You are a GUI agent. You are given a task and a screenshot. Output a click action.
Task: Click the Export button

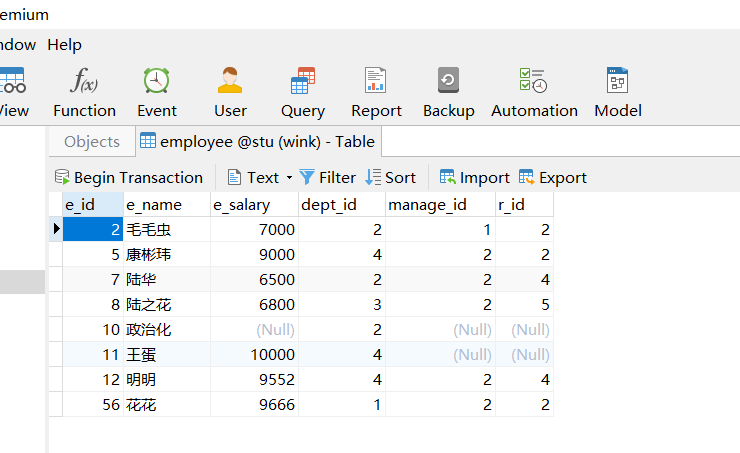tap(553, 177)
